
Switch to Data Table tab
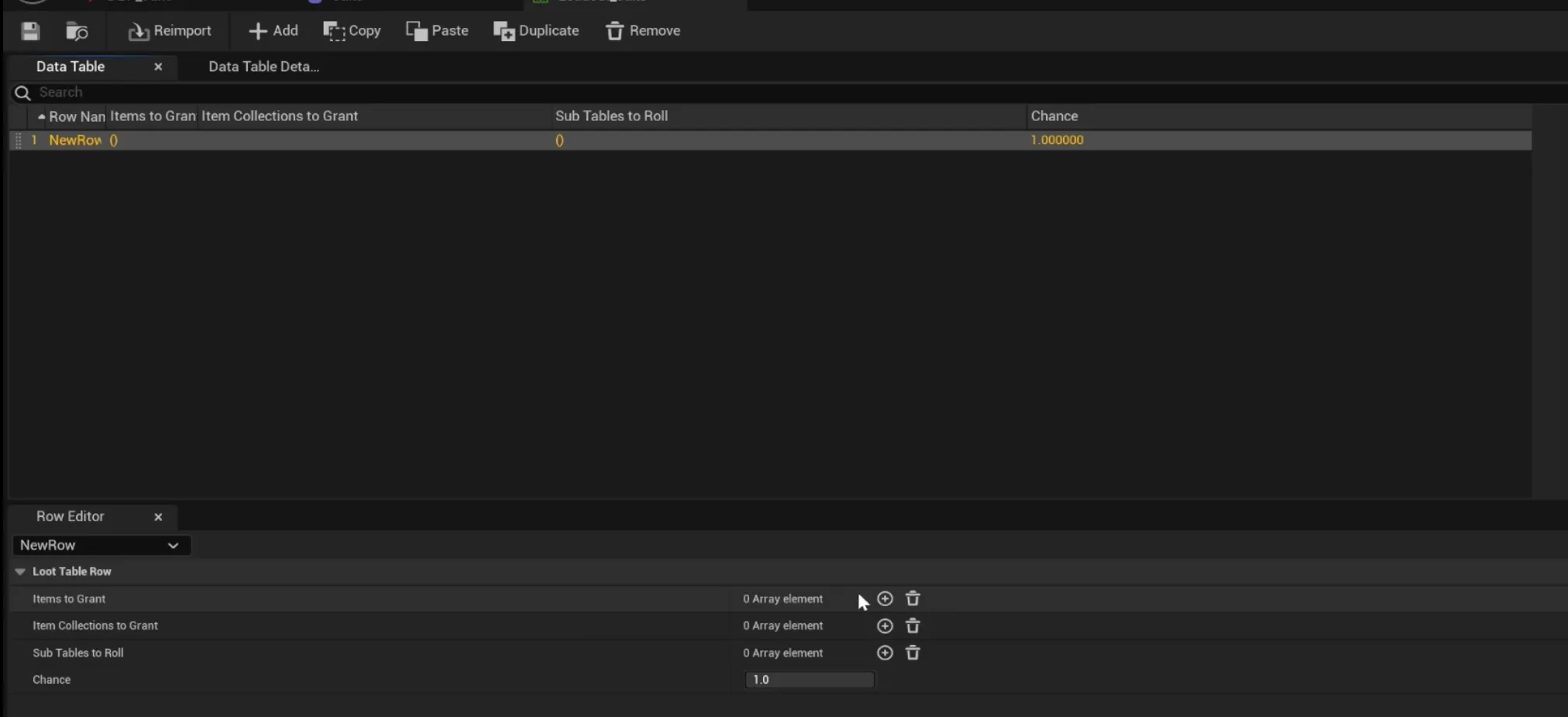[70, 67]
